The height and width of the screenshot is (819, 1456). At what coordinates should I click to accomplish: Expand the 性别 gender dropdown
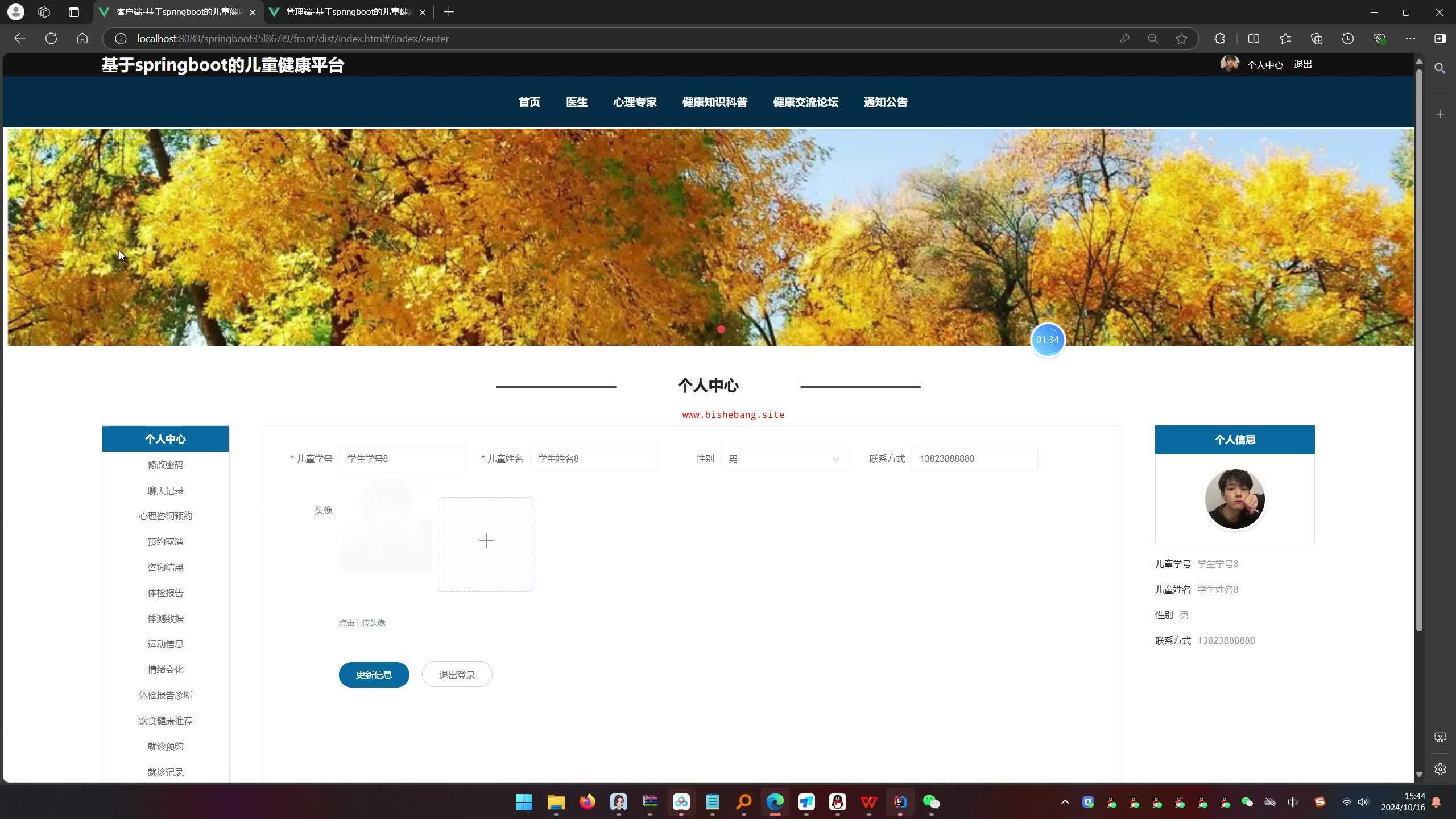(x=784, y=458)
